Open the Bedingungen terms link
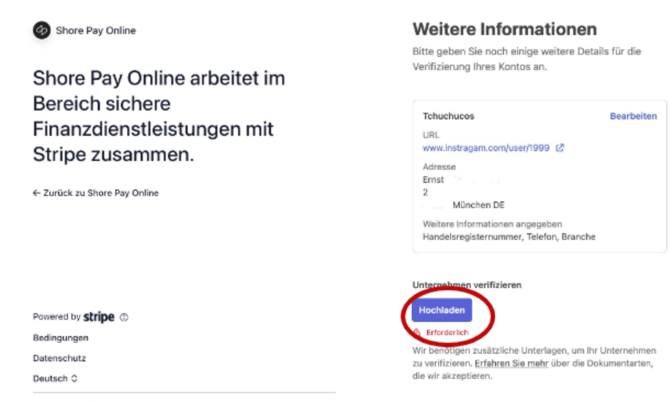The image size is (670, 403). tap(60, 338)
